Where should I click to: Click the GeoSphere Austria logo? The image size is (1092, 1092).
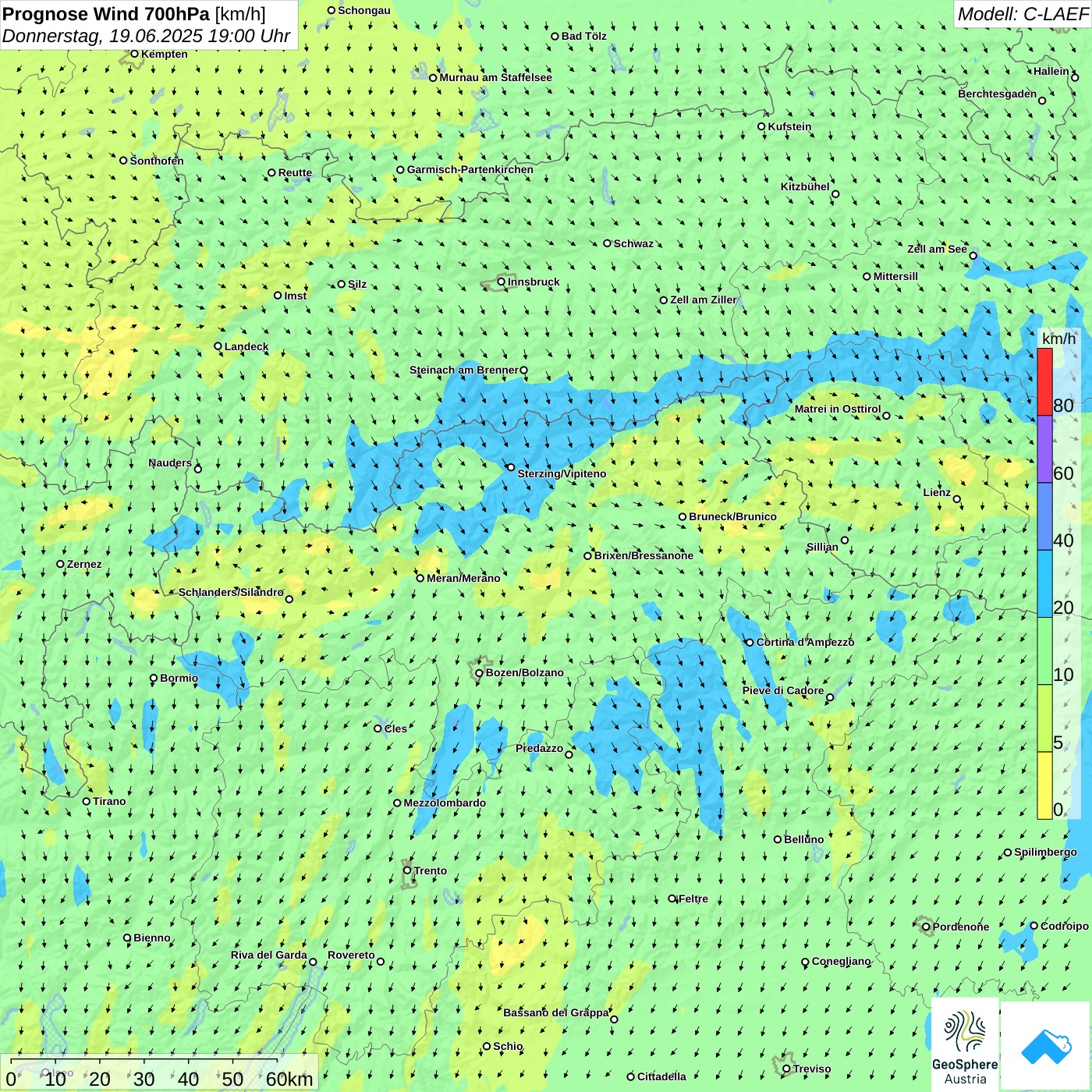point(965,1044)
